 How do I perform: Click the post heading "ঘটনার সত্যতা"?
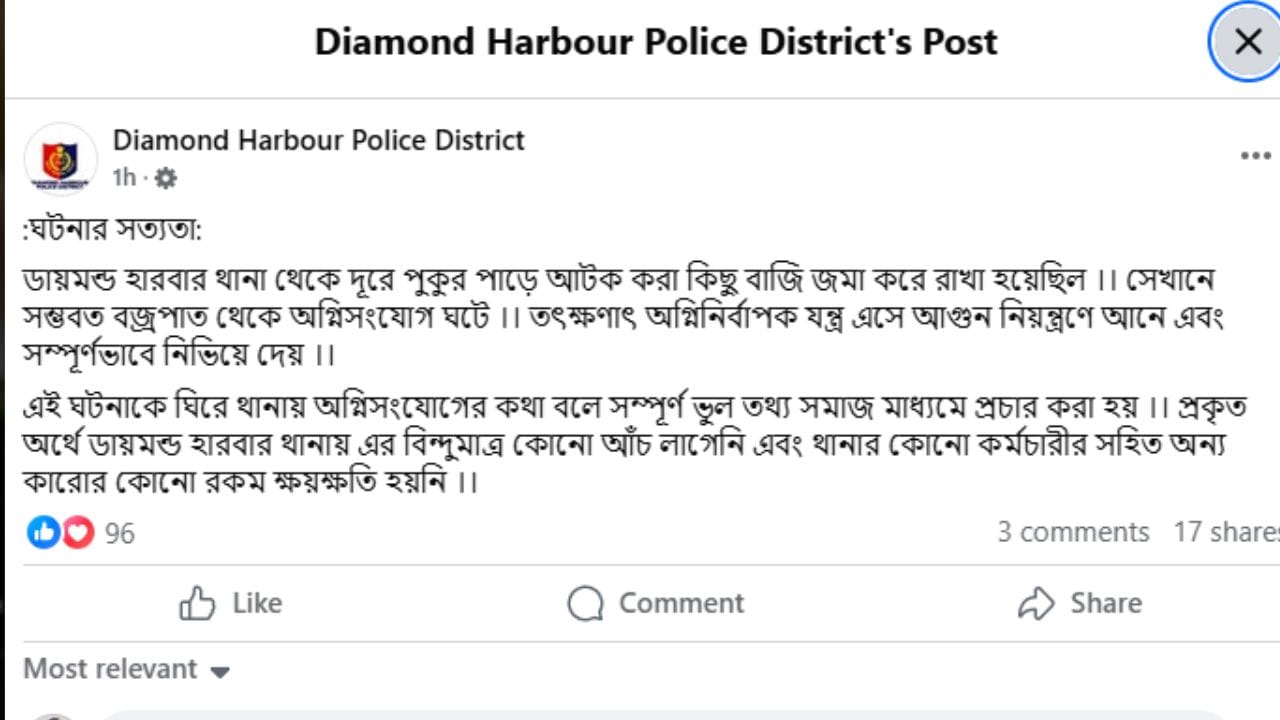(112, 230)
